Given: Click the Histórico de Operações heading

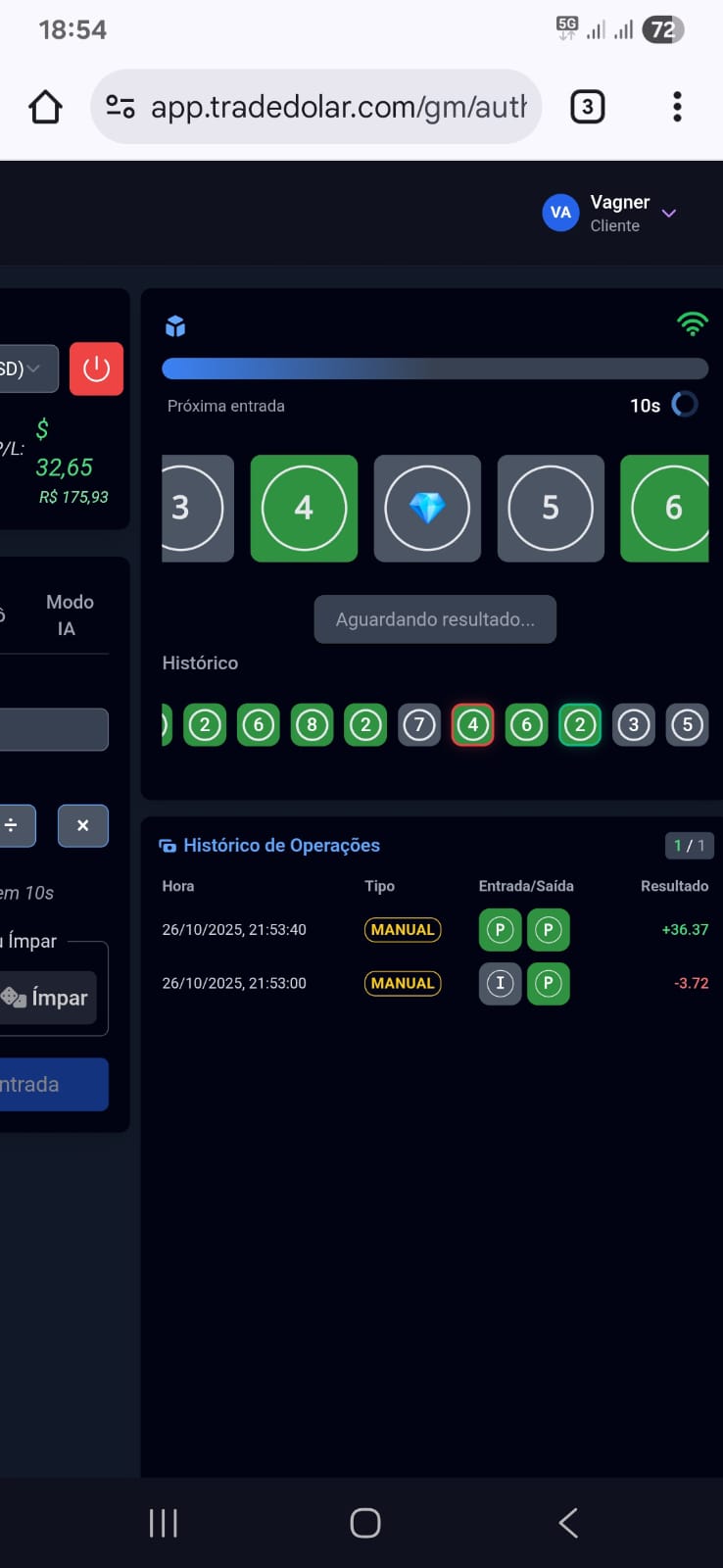Looking at the screenshot, I should (x=281, y=846).
